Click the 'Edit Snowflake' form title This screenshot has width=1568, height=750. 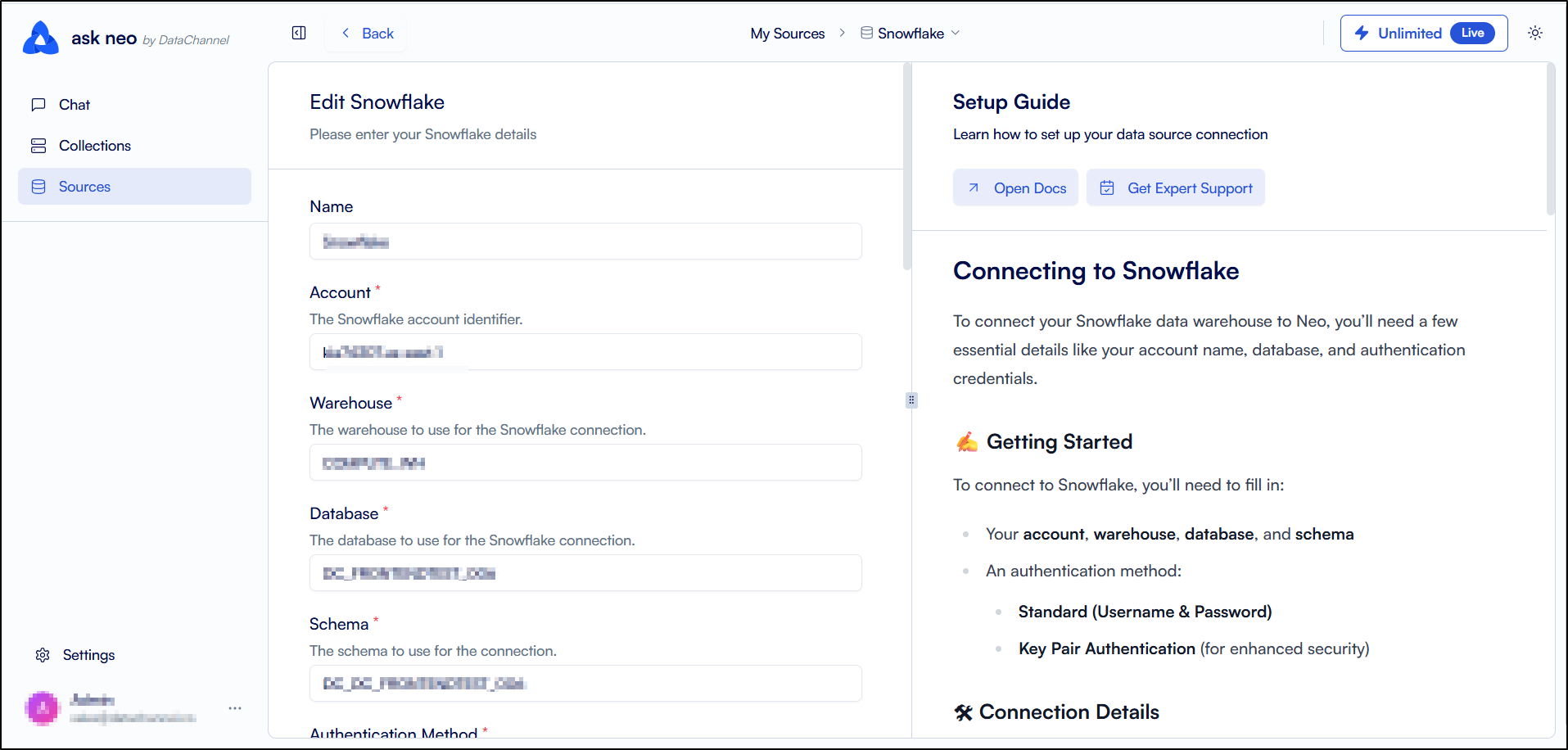377,102
